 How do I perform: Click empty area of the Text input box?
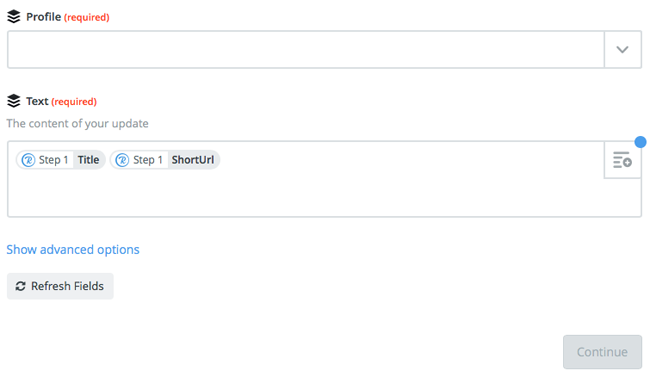pyautogui.click(x=306, y=193)
